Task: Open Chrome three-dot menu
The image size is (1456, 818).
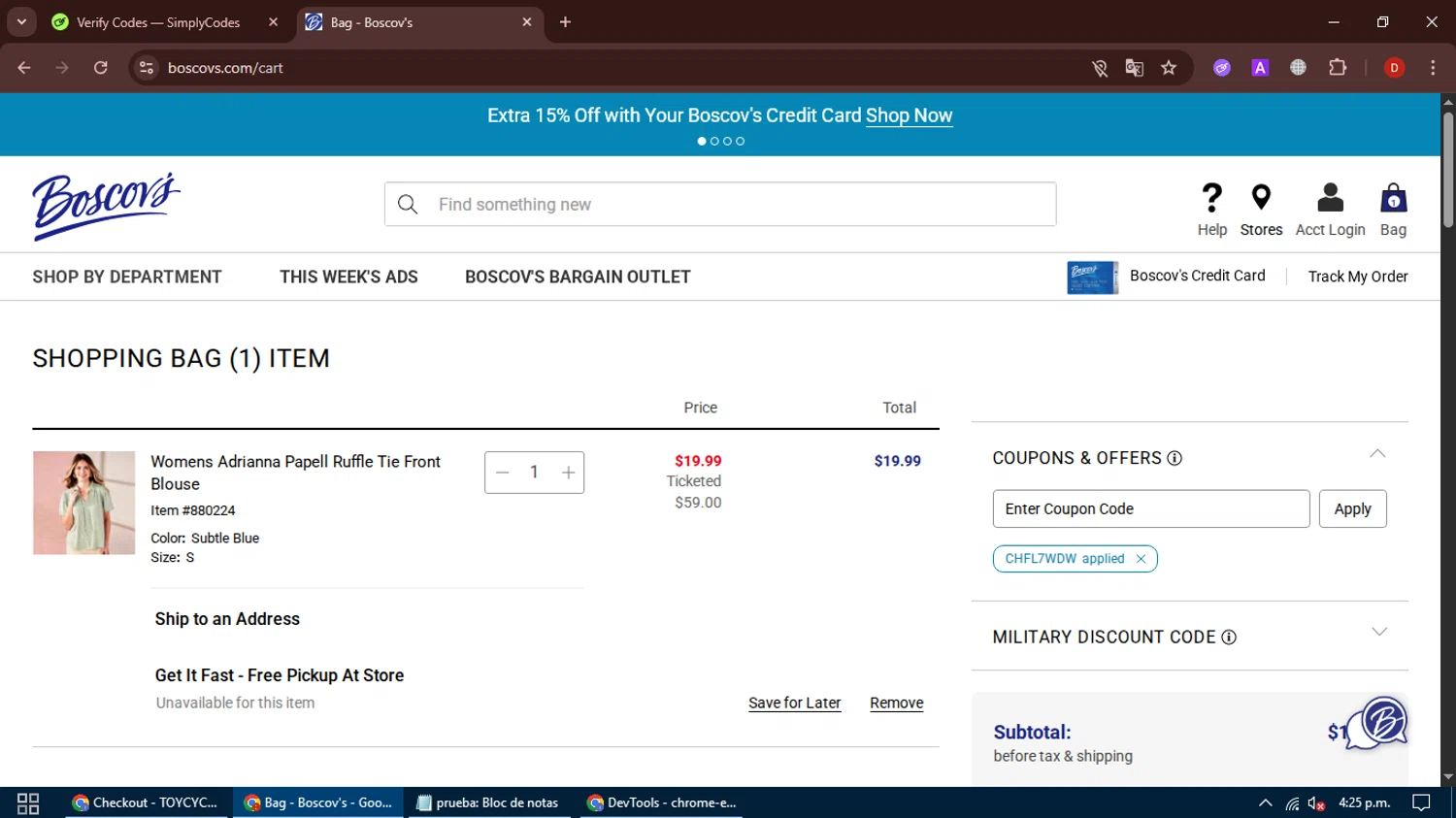Action: coord(1433,68)
